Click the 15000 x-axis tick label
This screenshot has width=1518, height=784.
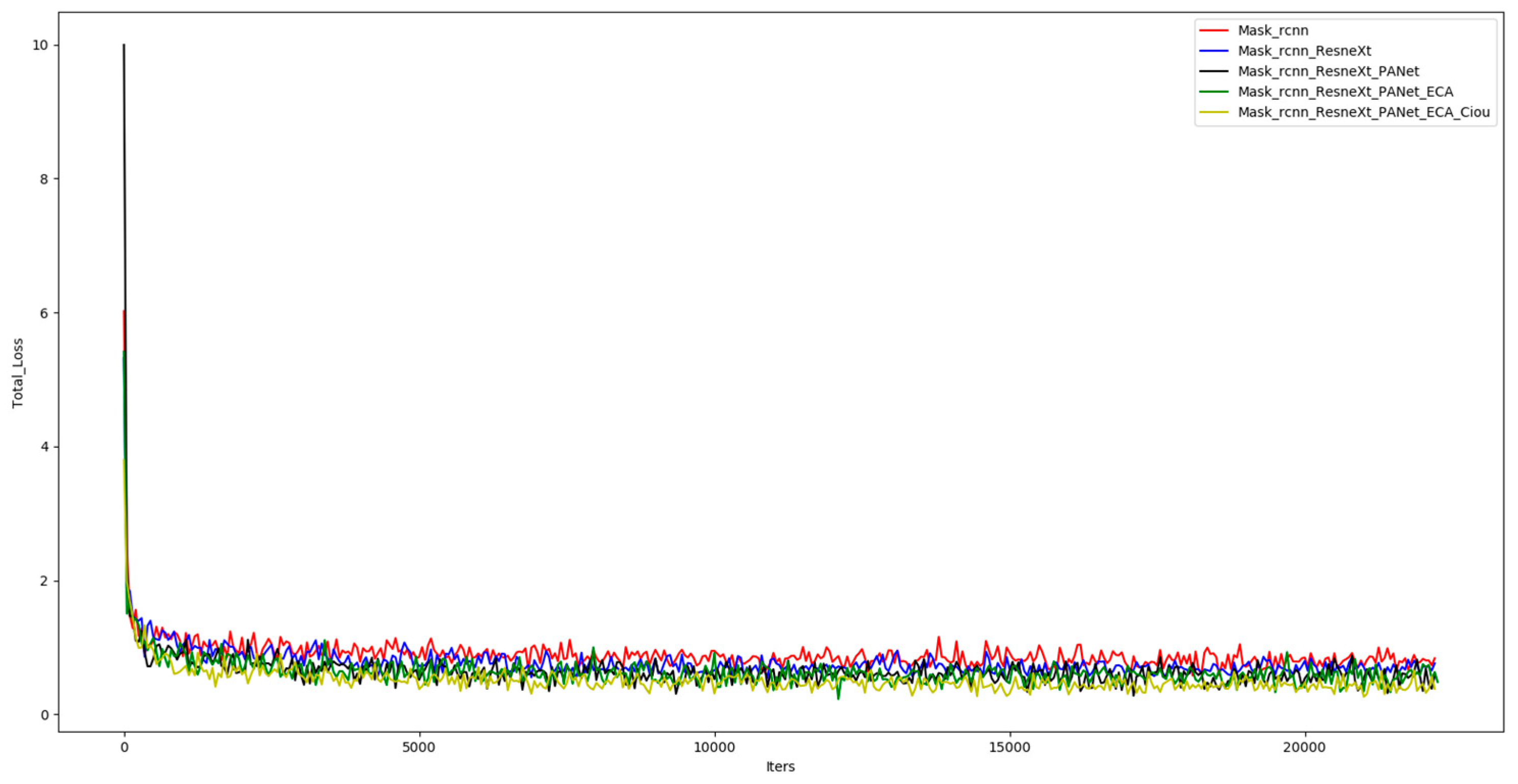tap(1009, 748)
